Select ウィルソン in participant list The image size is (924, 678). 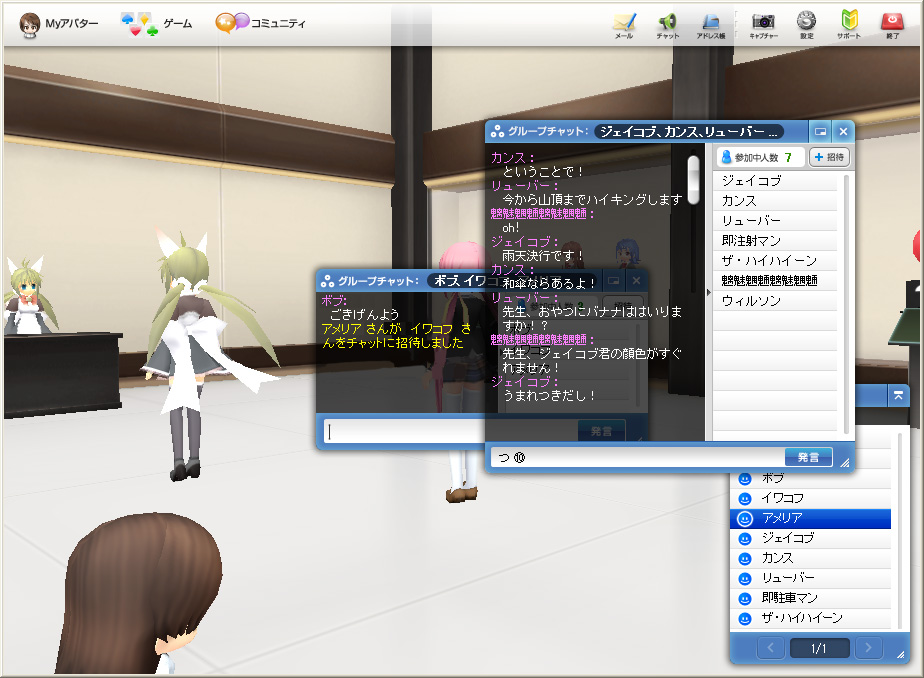[775, 301]
